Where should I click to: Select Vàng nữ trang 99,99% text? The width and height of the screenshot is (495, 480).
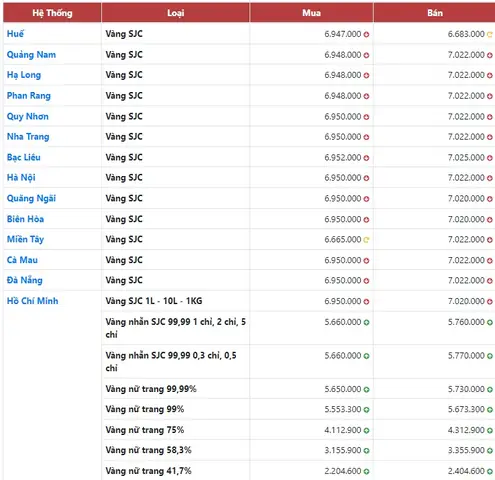coord(151,389)
